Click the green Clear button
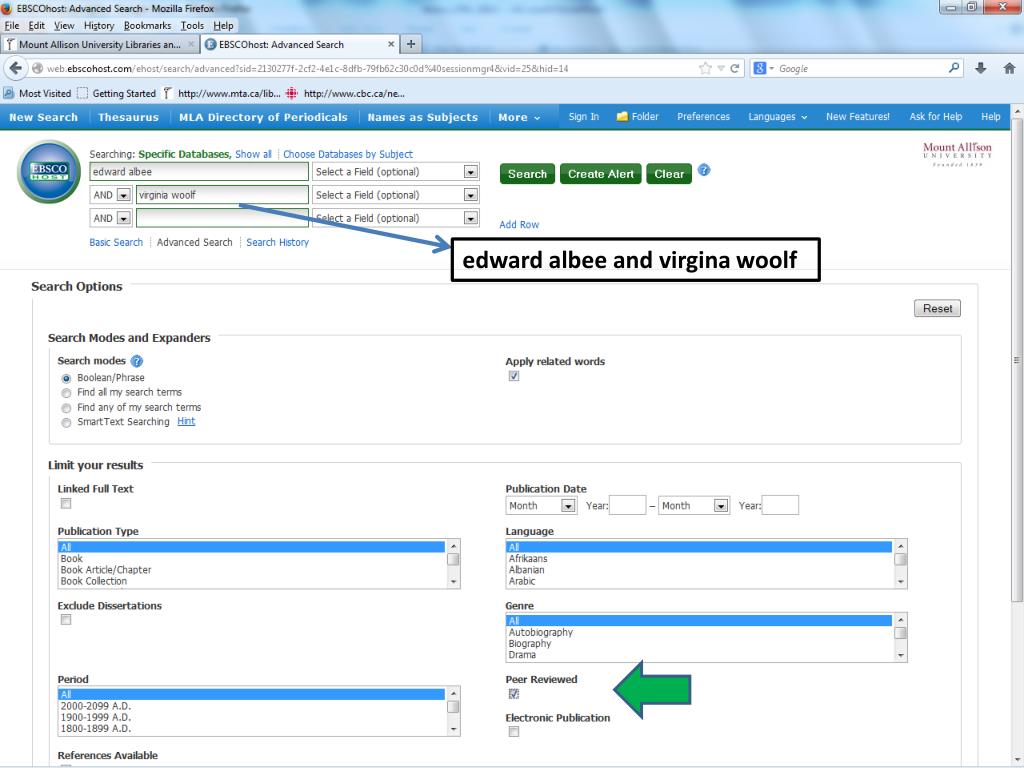 pyautogui.click(x=669, y=174)
